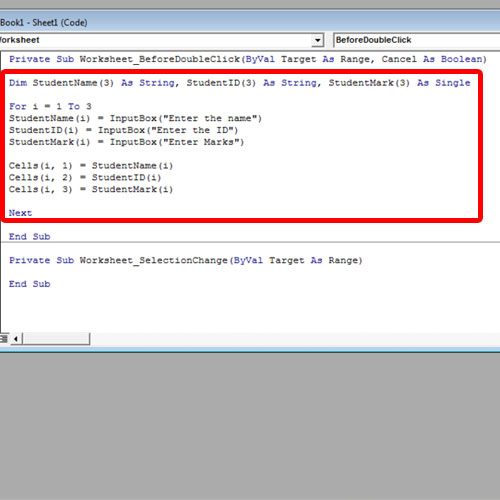Open the BeforeDoubleClick procedure combo box
The image size is (500, 500).
tap(417, 40)
